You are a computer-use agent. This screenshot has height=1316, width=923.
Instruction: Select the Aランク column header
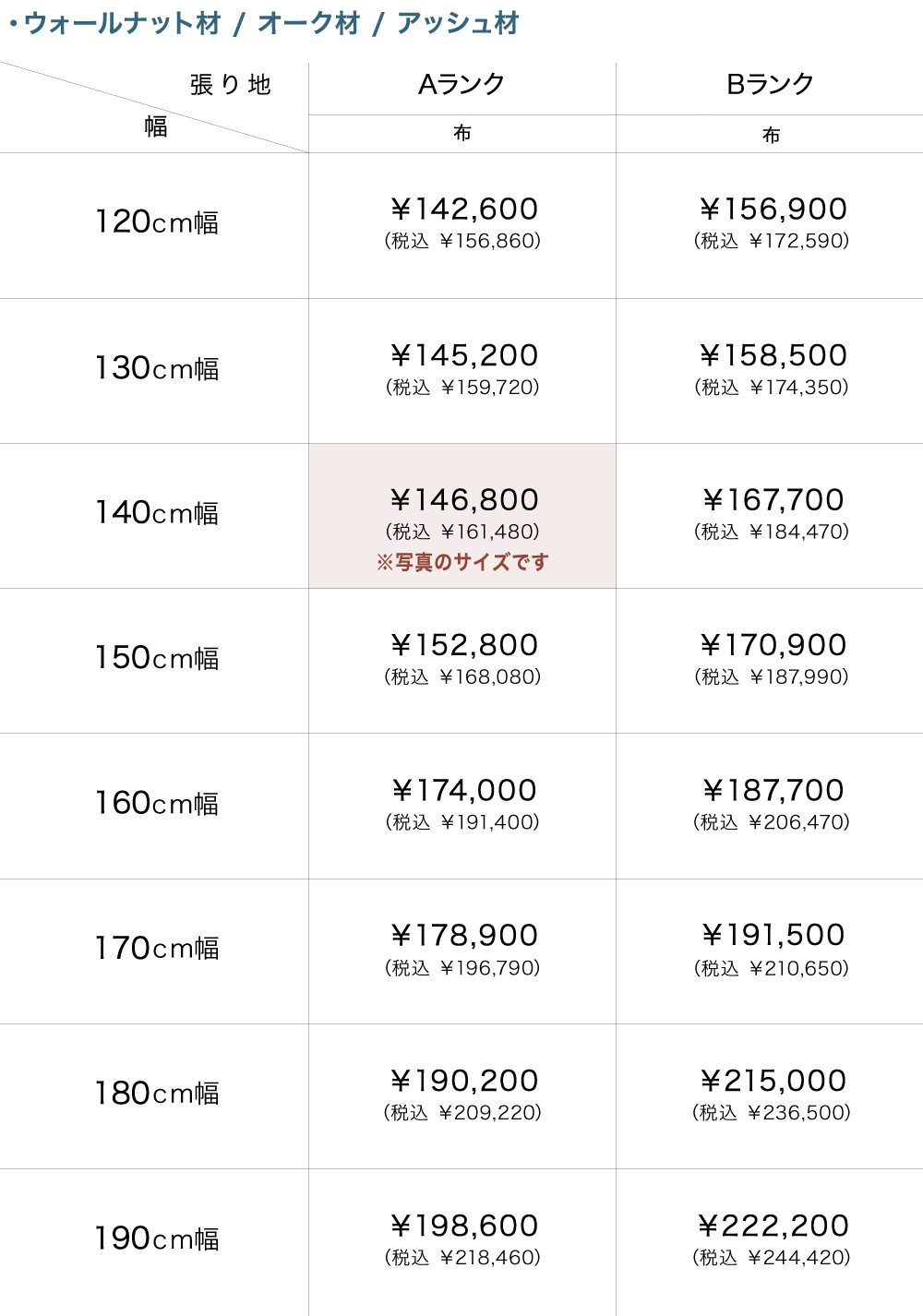(x=461, y=85)
